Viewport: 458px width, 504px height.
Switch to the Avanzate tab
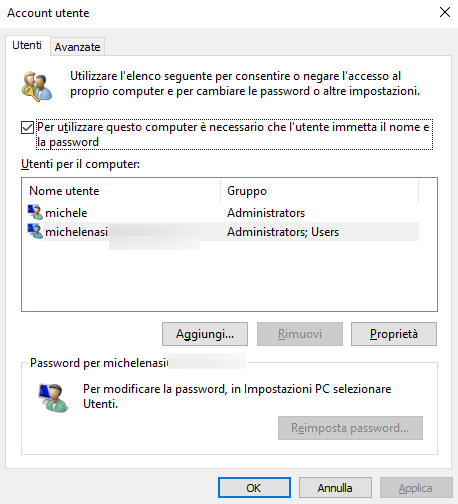click(77, 47)
